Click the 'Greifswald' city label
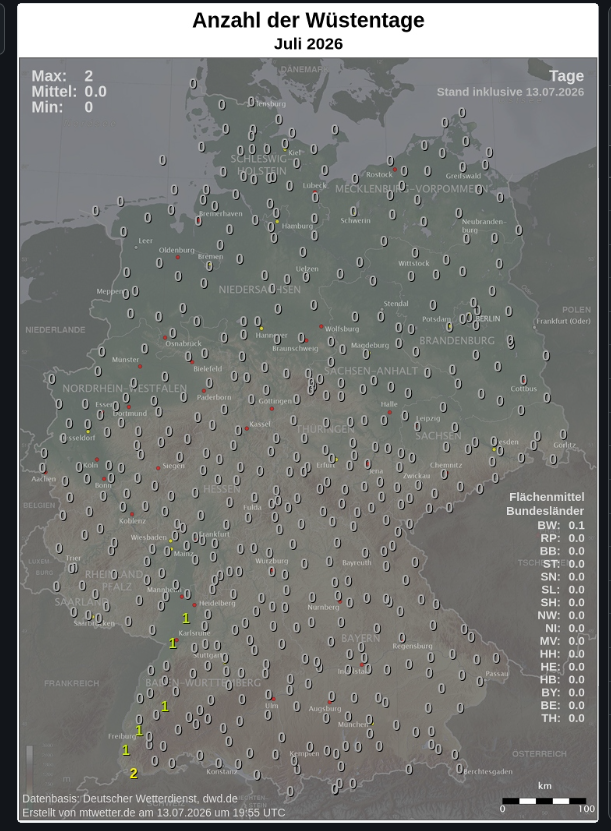The image size is (611, 831). pos(464,176)
